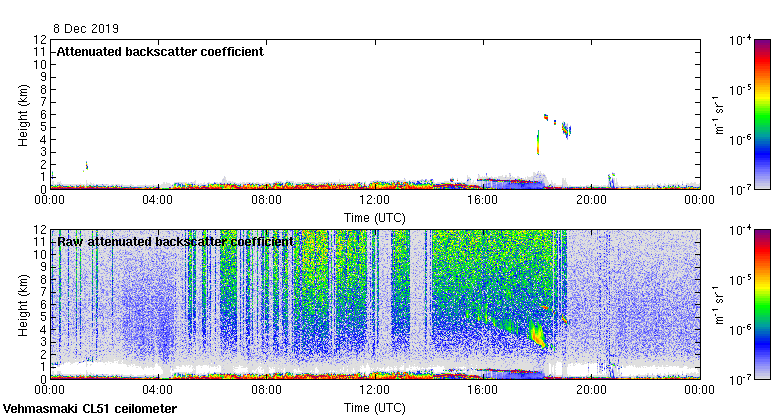The image size is (780, 420).
Task: Click the 10⁻⁶ label on the raw plot's colorbar
Action: (x=740, y=330)
